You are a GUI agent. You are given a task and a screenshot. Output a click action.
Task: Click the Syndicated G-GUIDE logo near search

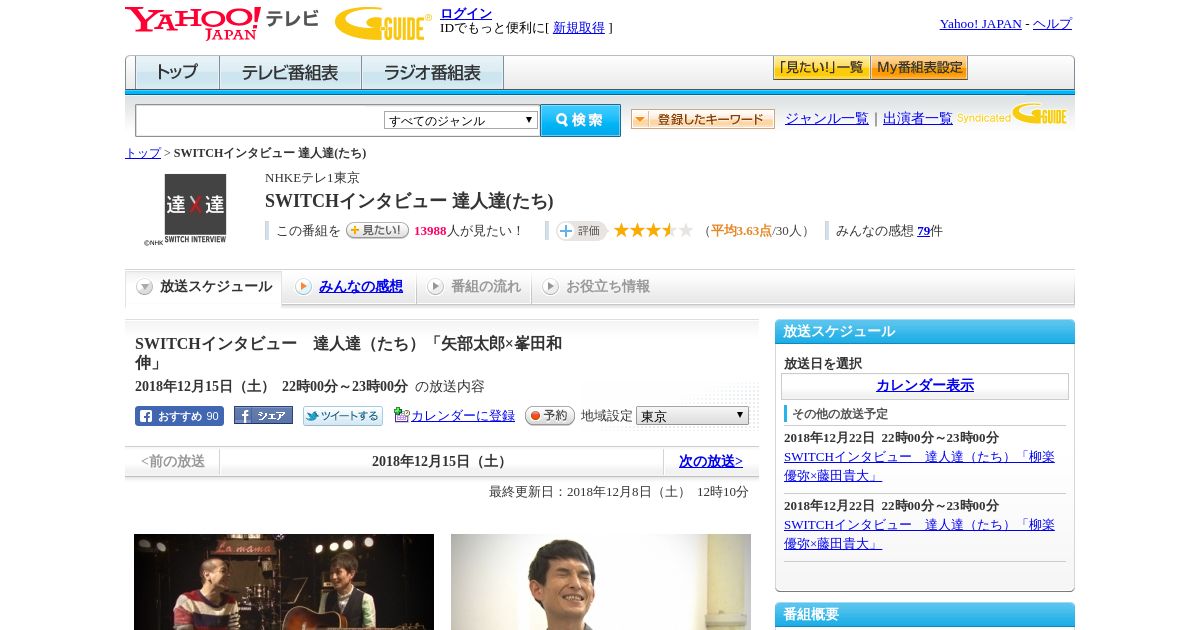[x=1012, y=115]
